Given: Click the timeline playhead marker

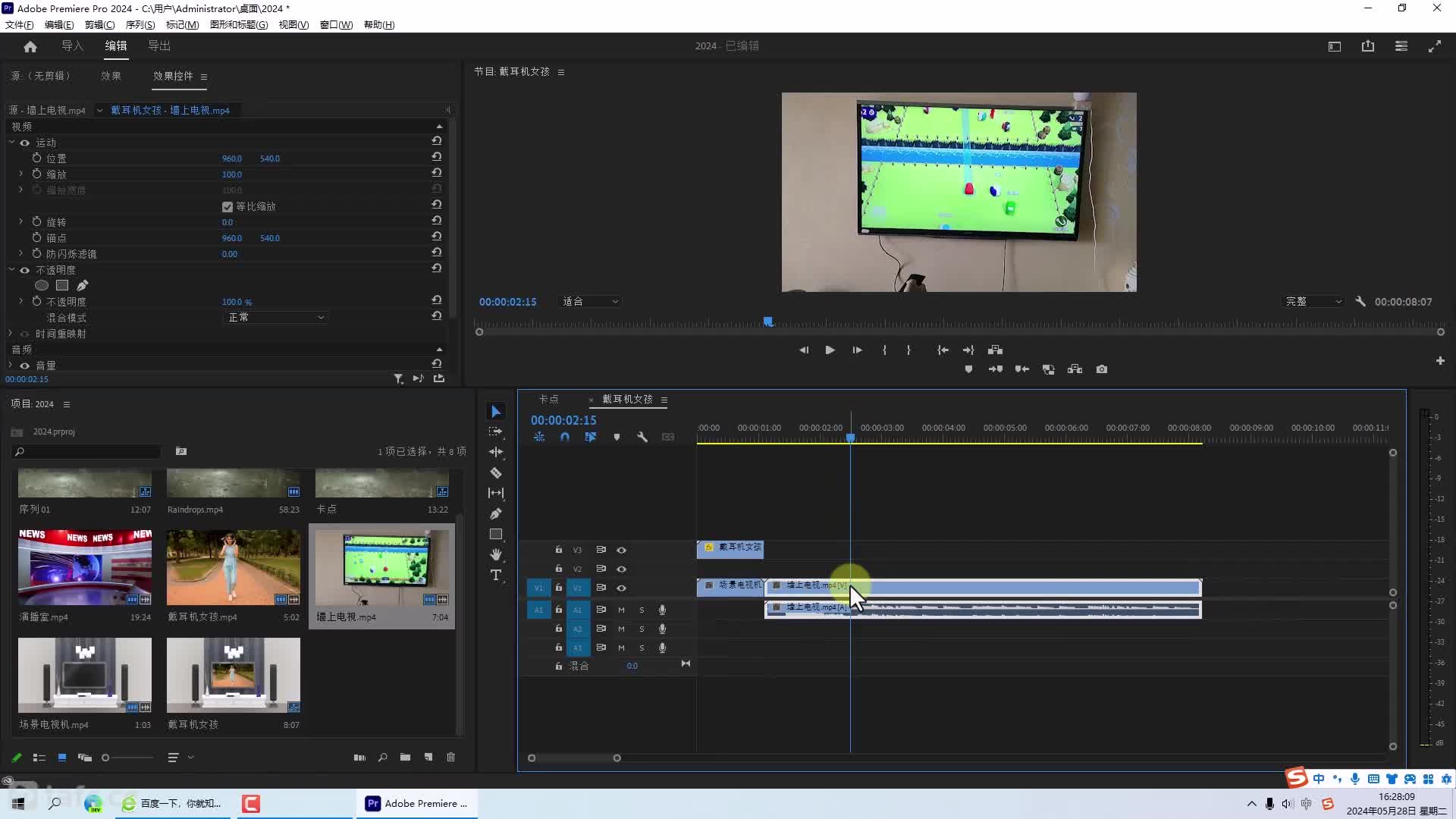Looking at the screenshot, I should point(850,438).
